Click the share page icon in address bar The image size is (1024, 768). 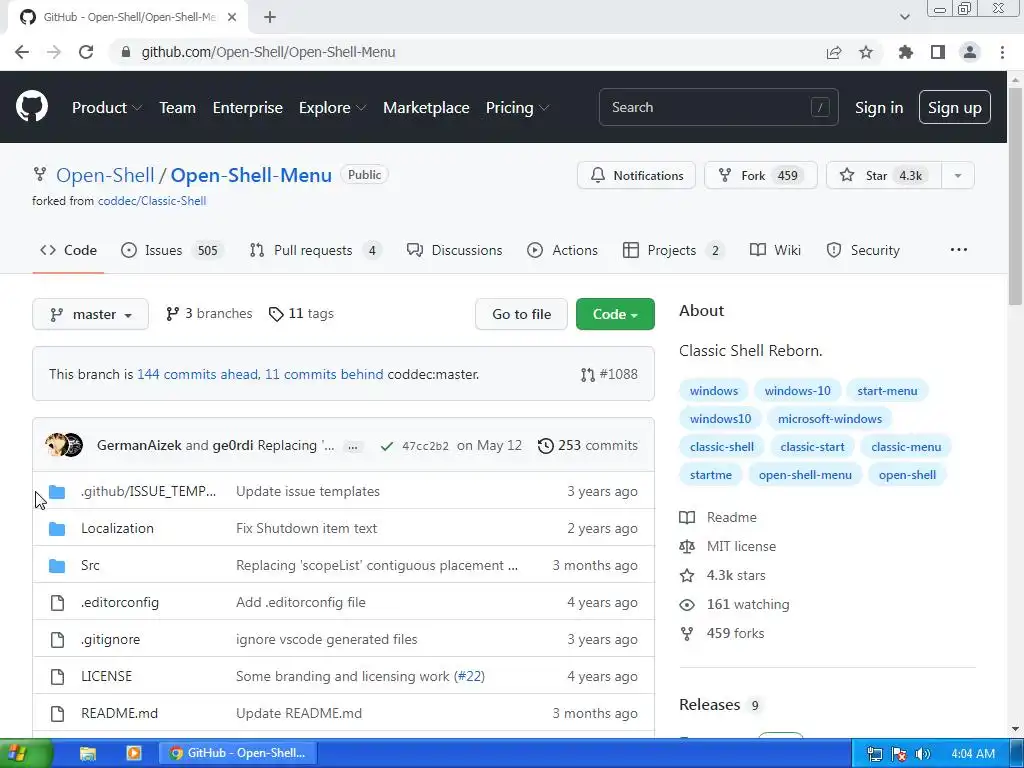(x=834, y=52)
